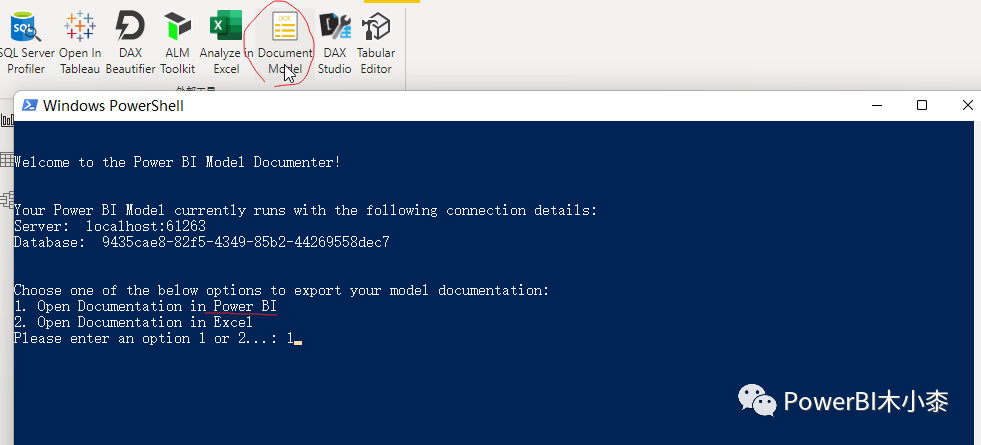Close the Windows PowerShell window
The image size is (981, 445).
966,106
